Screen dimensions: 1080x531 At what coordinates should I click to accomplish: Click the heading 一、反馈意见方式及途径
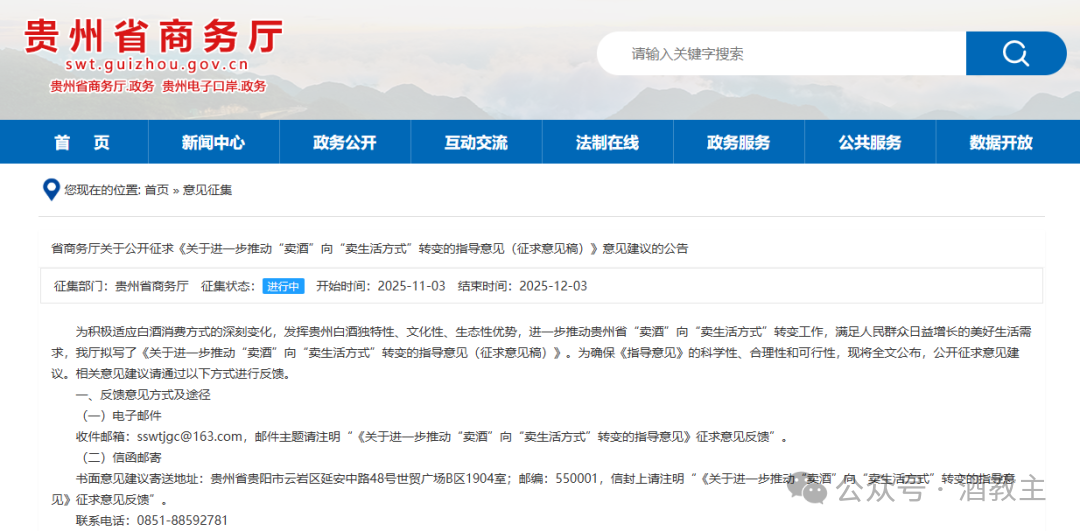click(143, 395)
